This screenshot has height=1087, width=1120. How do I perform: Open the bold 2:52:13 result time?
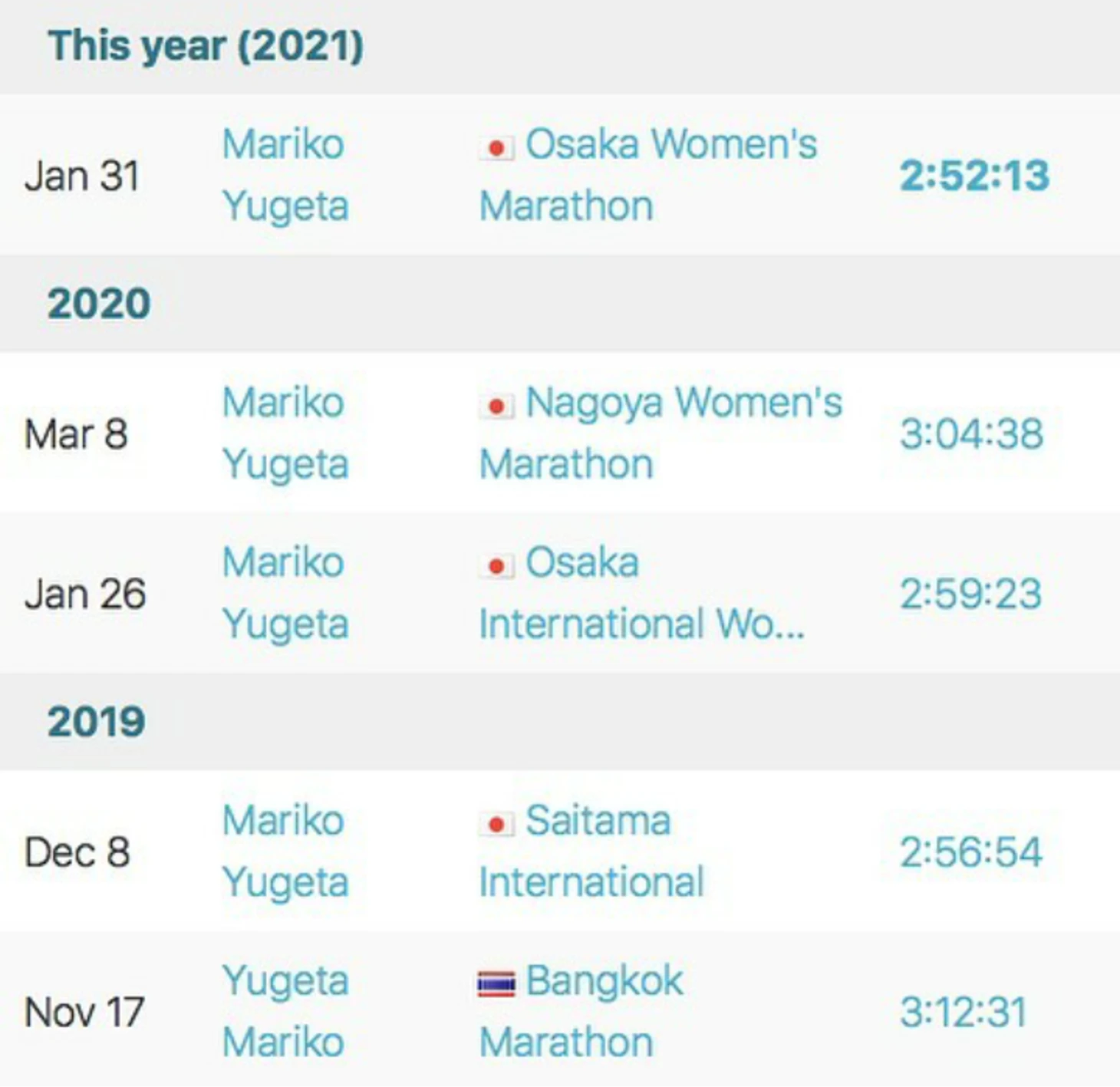pyautogui.click(x=974, y=176)
